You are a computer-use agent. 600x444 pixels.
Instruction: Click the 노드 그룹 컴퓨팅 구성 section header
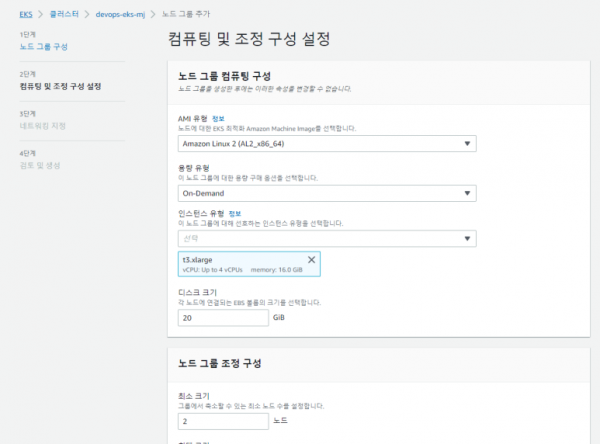coord(236,76)
